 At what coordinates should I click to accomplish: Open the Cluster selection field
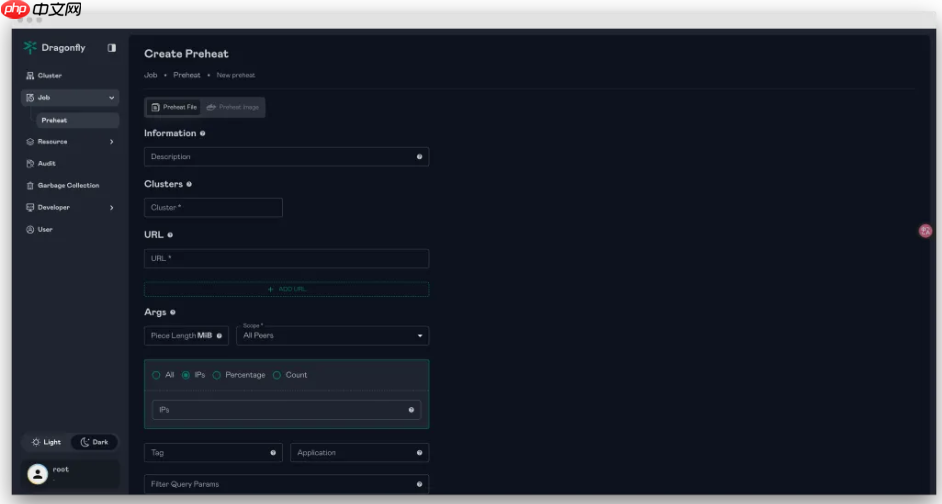pos(213,208)
